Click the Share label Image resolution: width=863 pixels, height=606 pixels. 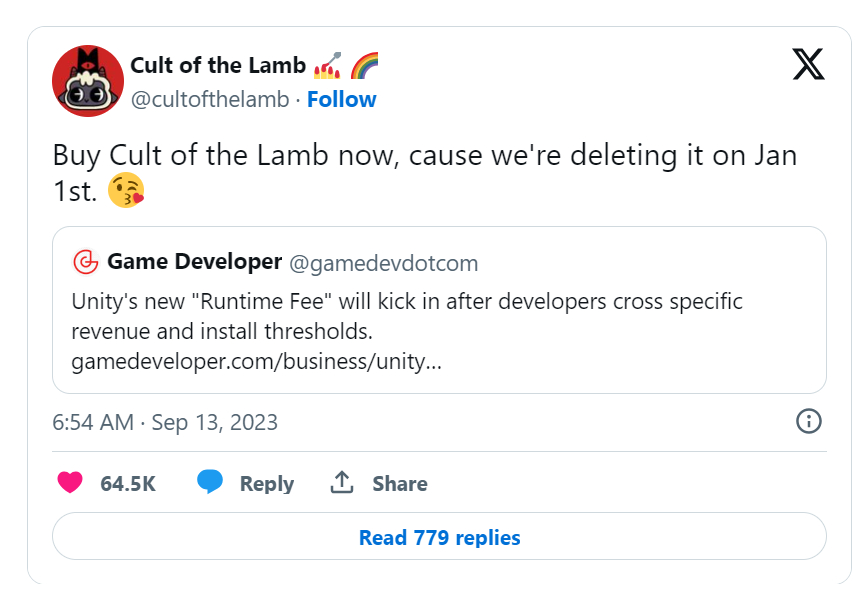(400, 483)
